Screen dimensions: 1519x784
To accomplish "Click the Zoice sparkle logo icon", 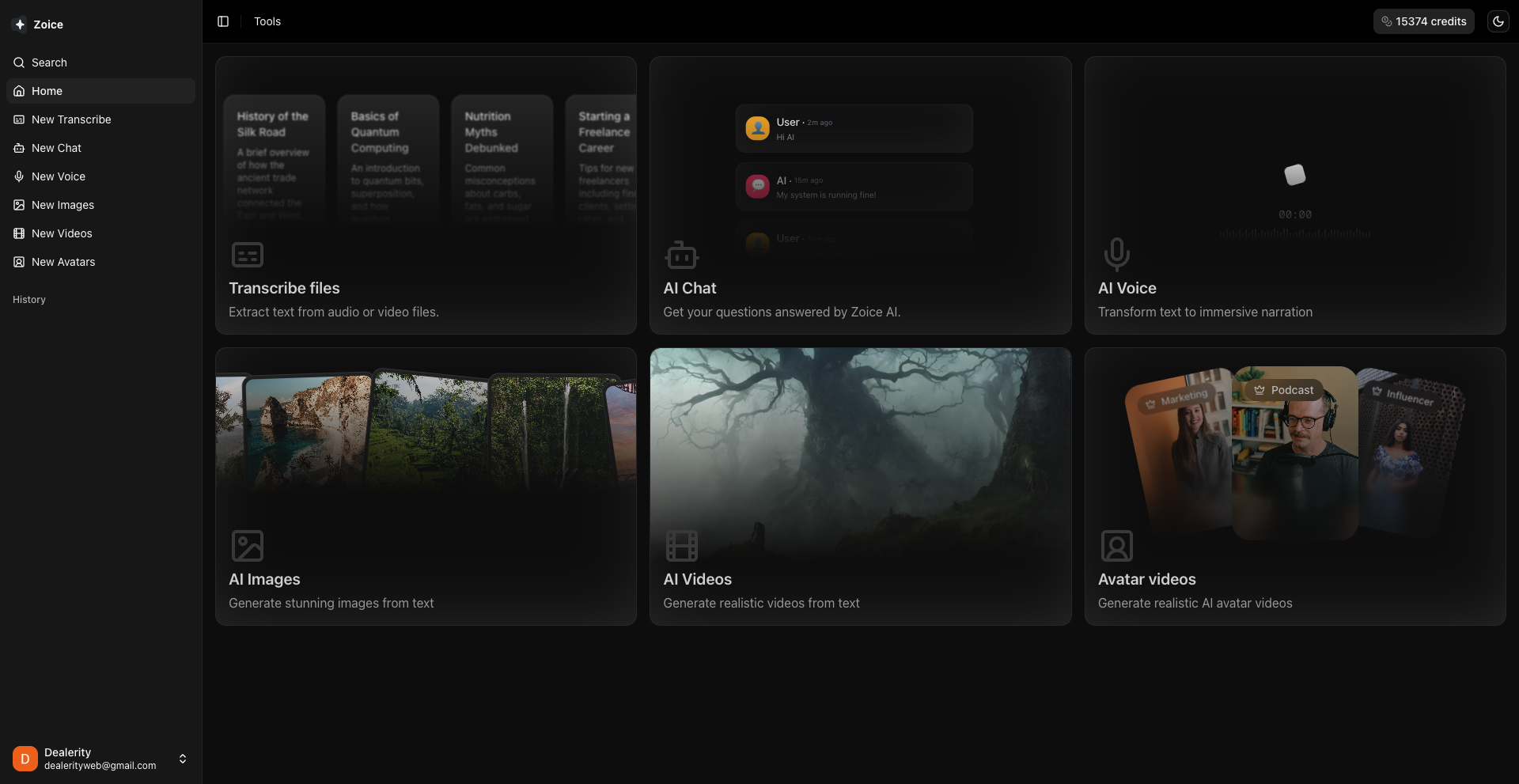I will pyautogui.click(x=20, y=25).
